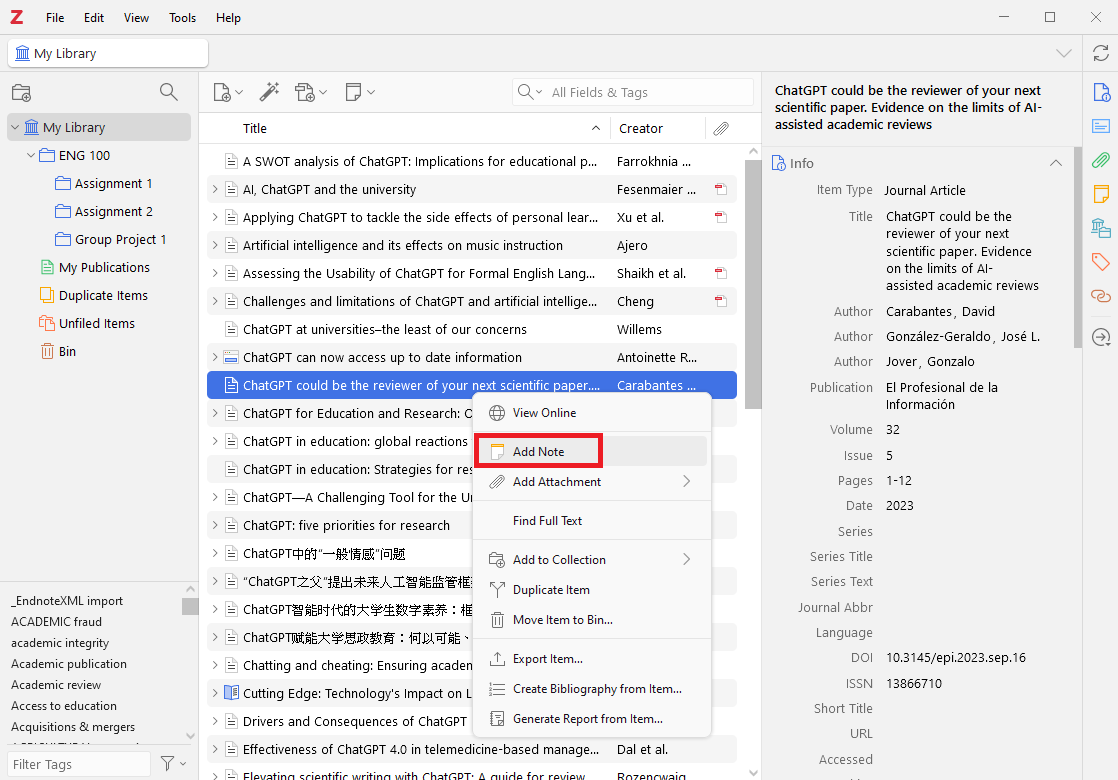Expand the AI, ChatGPT and the university item
The image size is (1118, 780).
[x=214, y=189]
